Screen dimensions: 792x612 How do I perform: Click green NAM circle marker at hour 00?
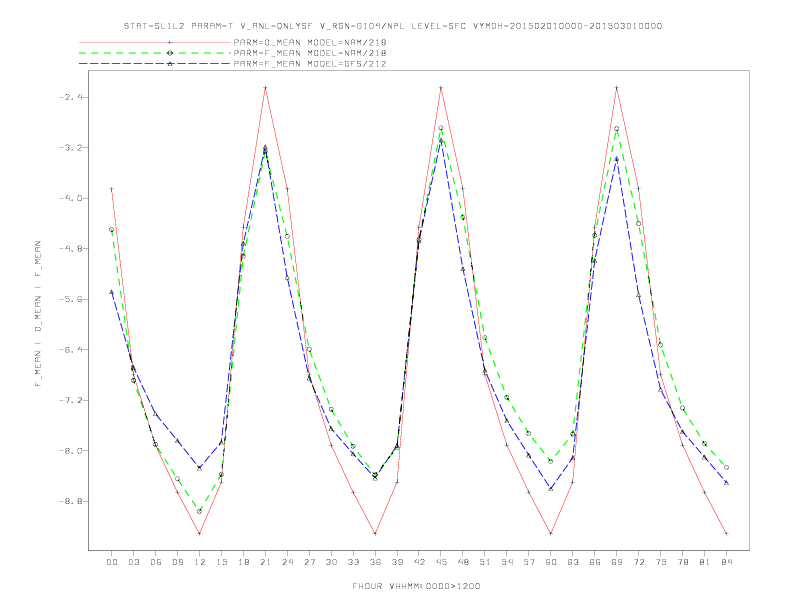[x=112, y=230]
